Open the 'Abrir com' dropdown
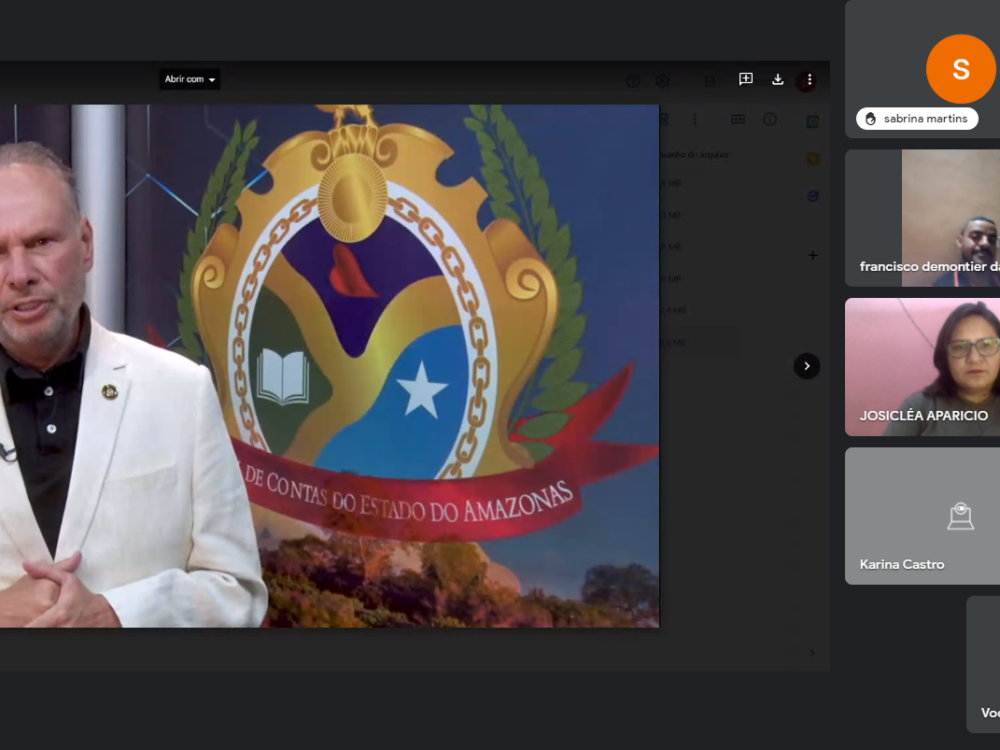1000x750 pixels. 189,79
